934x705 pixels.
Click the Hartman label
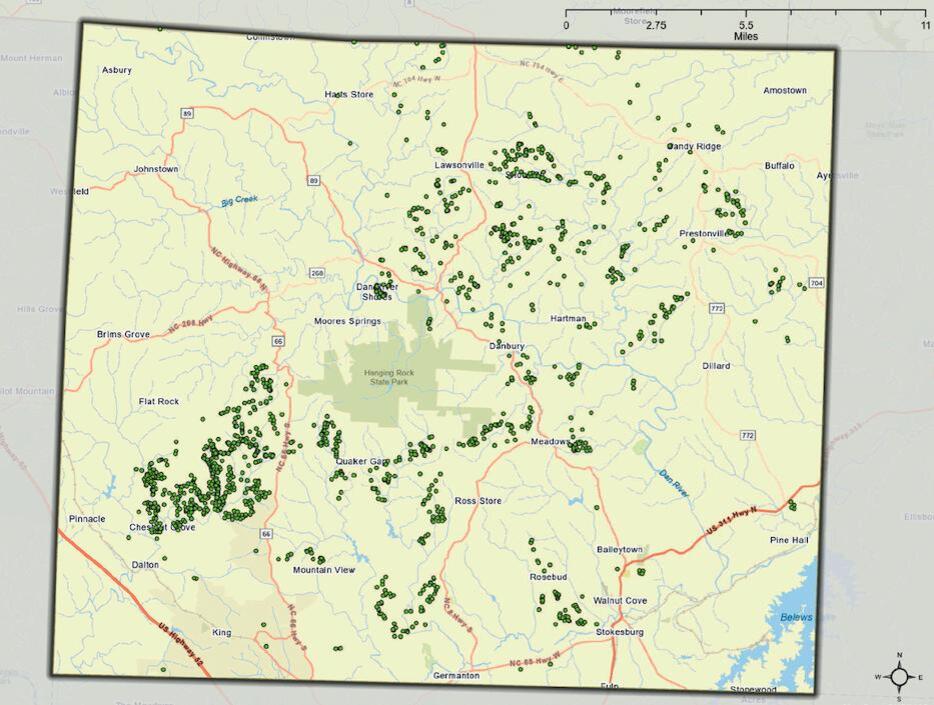click(x=568, y=319)
